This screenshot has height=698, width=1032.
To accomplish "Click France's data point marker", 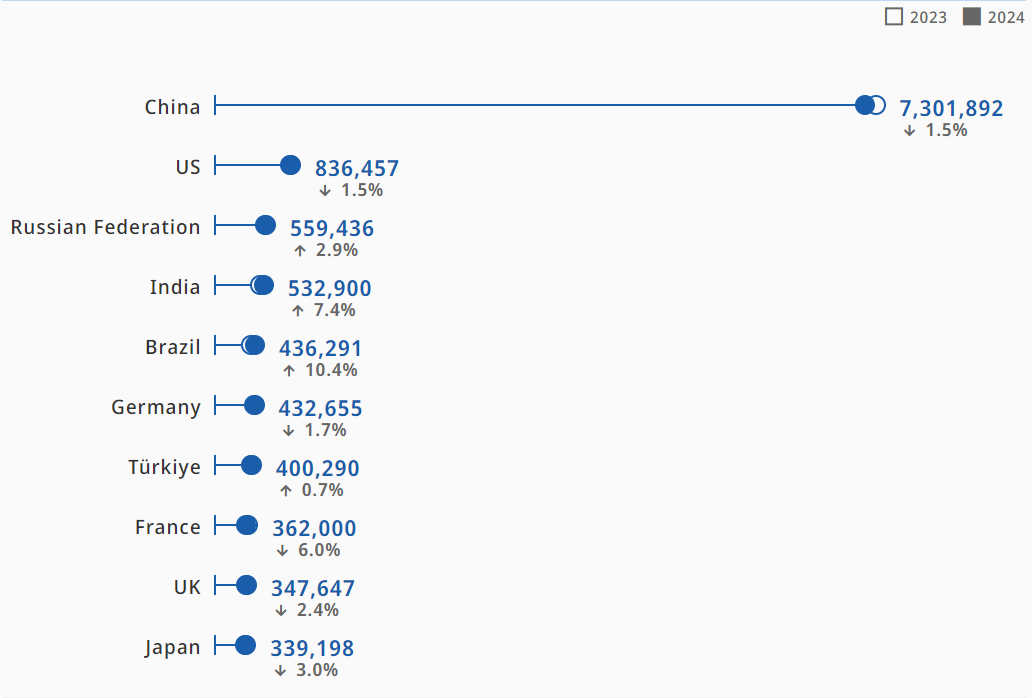I will pyautogui.click(x=247, y=525).
